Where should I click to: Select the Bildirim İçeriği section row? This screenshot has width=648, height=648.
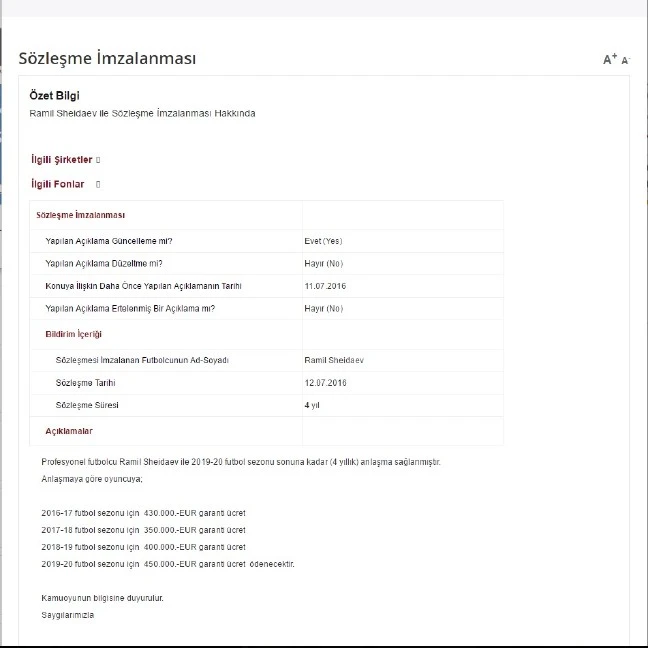click(x=73, y=334)
